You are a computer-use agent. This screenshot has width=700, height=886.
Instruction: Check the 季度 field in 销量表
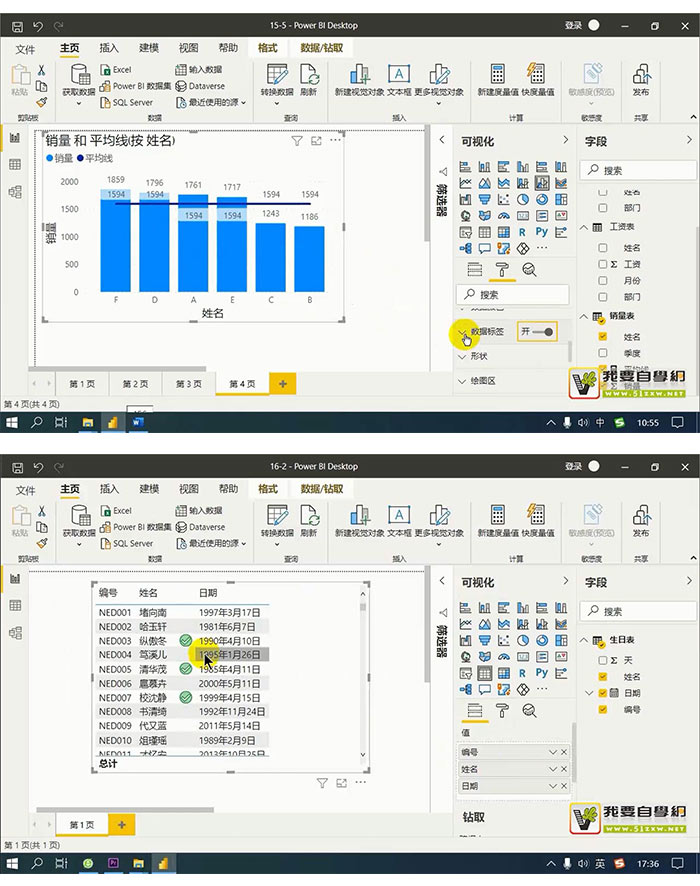pos(603,353)
